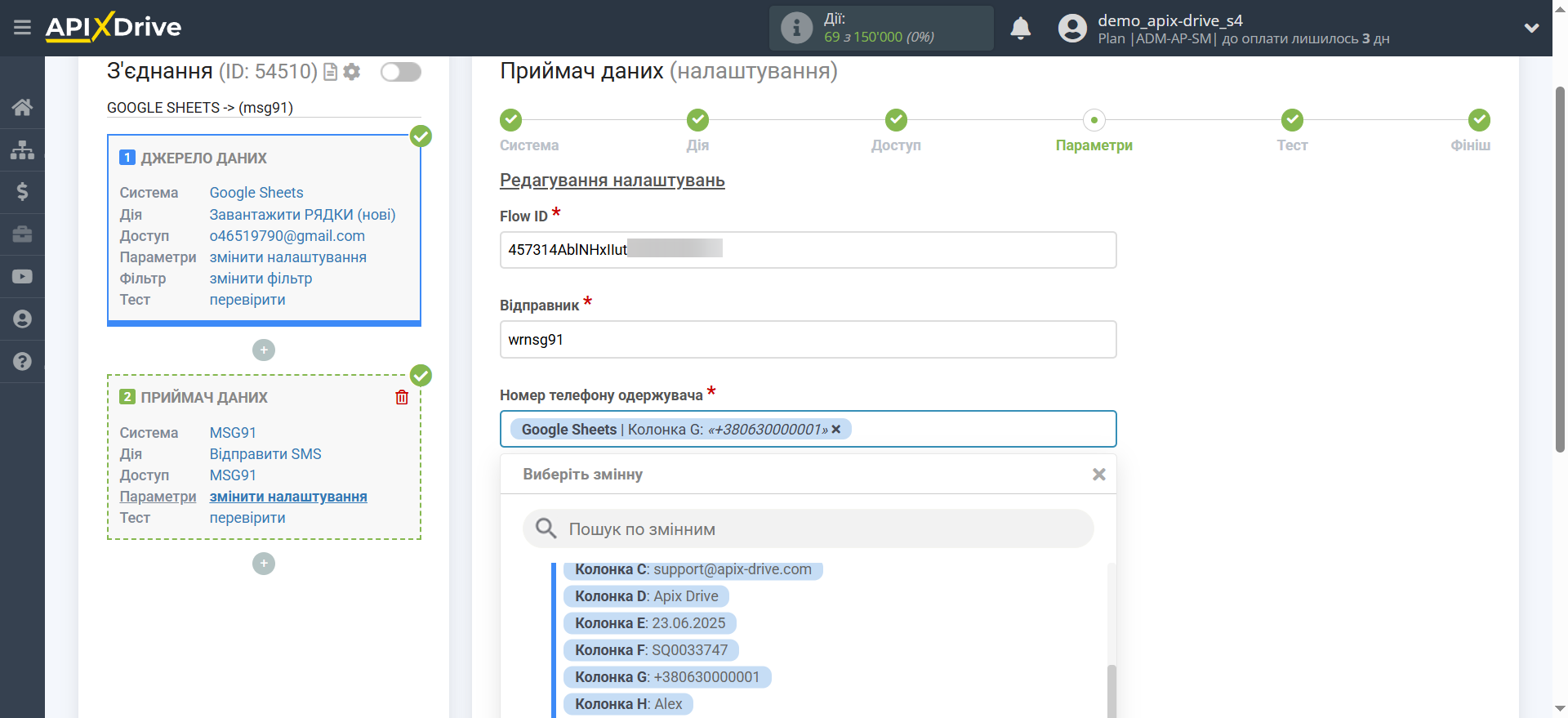
Task: Focus the Відправник input field
Action: pos(808,340)
